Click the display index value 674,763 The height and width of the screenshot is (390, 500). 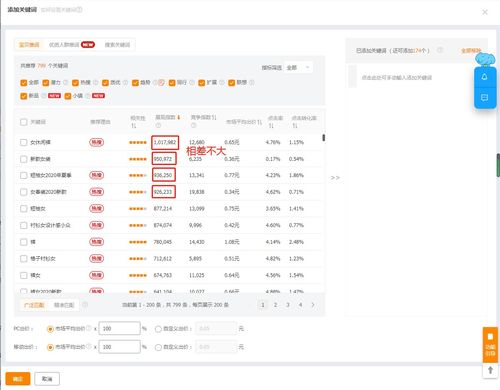[x=163, y=275]
